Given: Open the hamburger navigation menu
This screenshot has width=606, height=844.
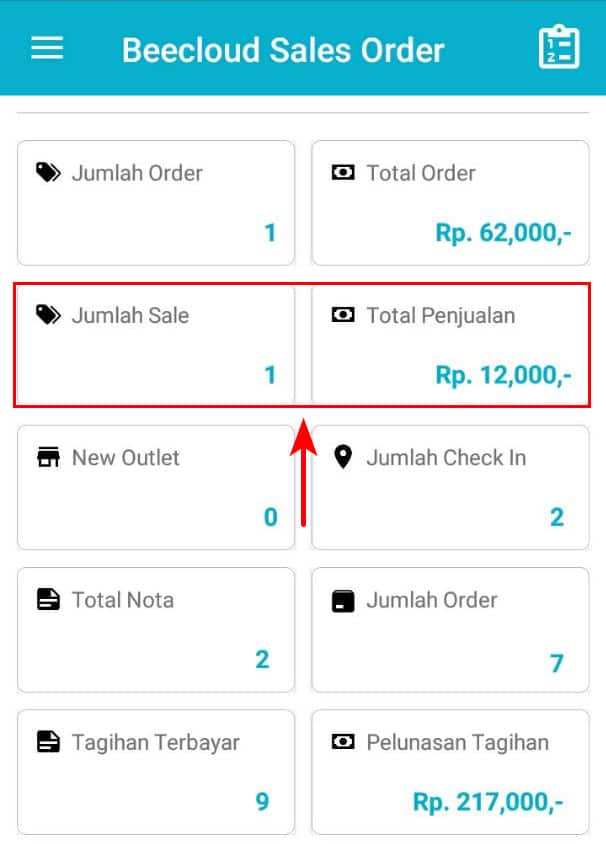Looking at the screenshot, I should tap(47, 48).
